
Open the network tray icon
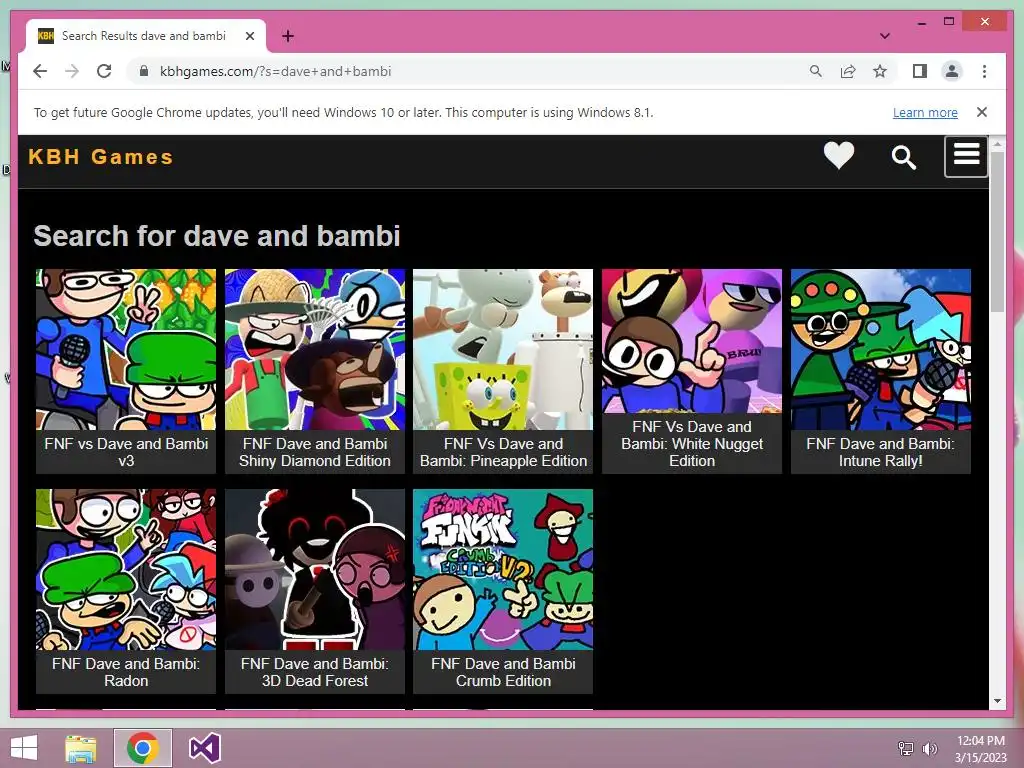(906, 748)
